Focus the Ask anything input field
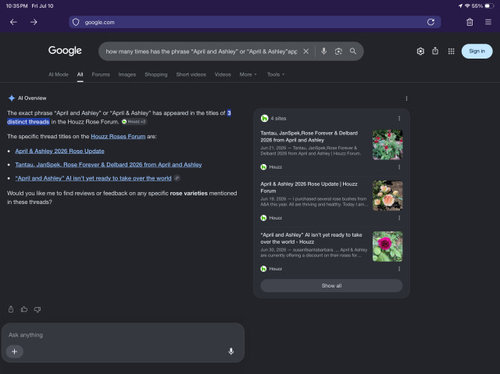The image size is (500, 374). click(x=123, y=335)
